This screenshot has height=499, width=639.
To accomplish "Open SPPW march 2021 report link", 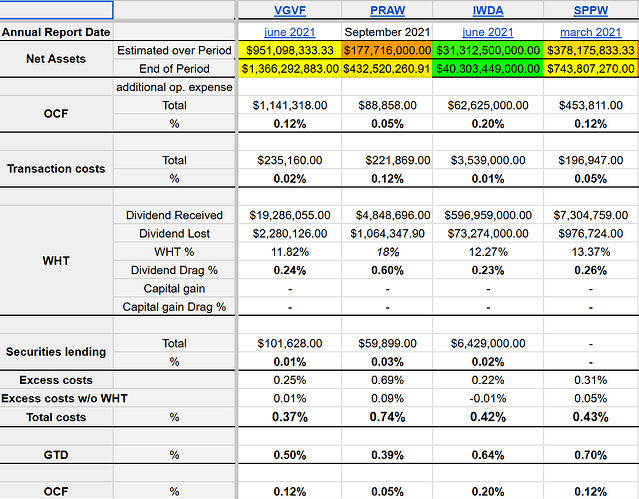I will click(591, 32).
